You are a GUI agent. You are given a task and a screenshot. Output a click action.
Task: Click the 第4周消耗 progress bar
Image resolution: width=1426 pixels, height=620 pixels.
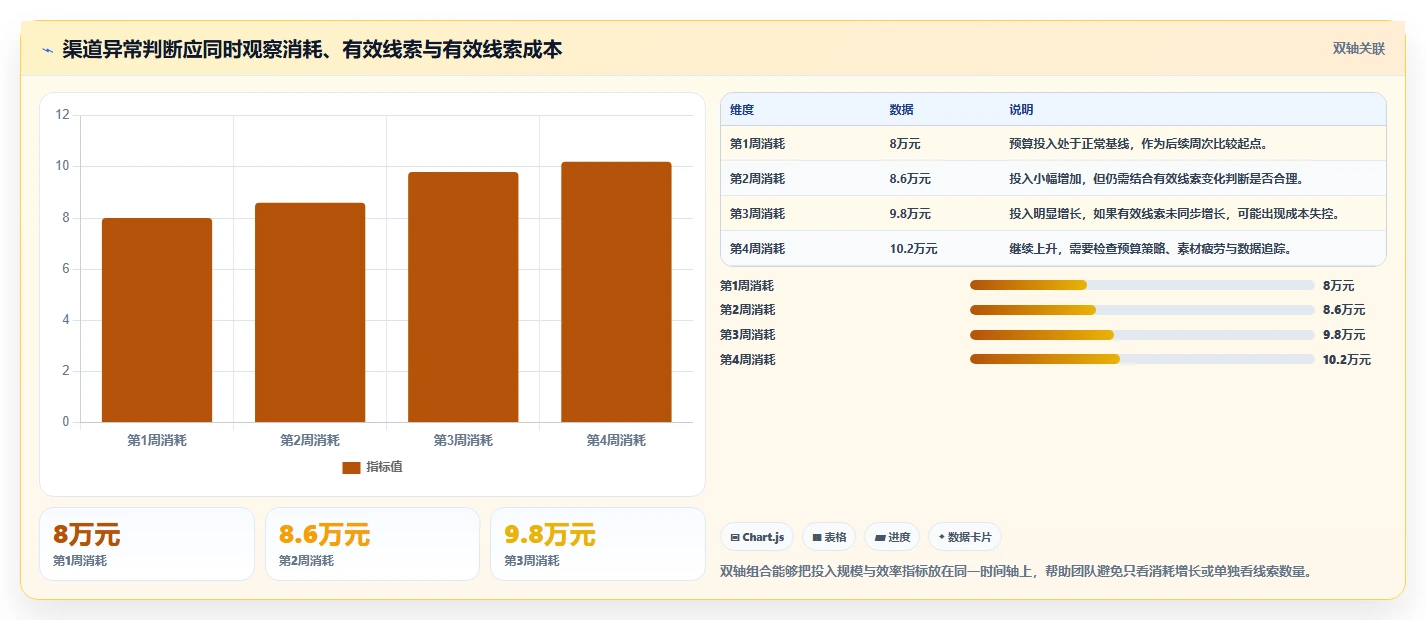point(1142,359)
